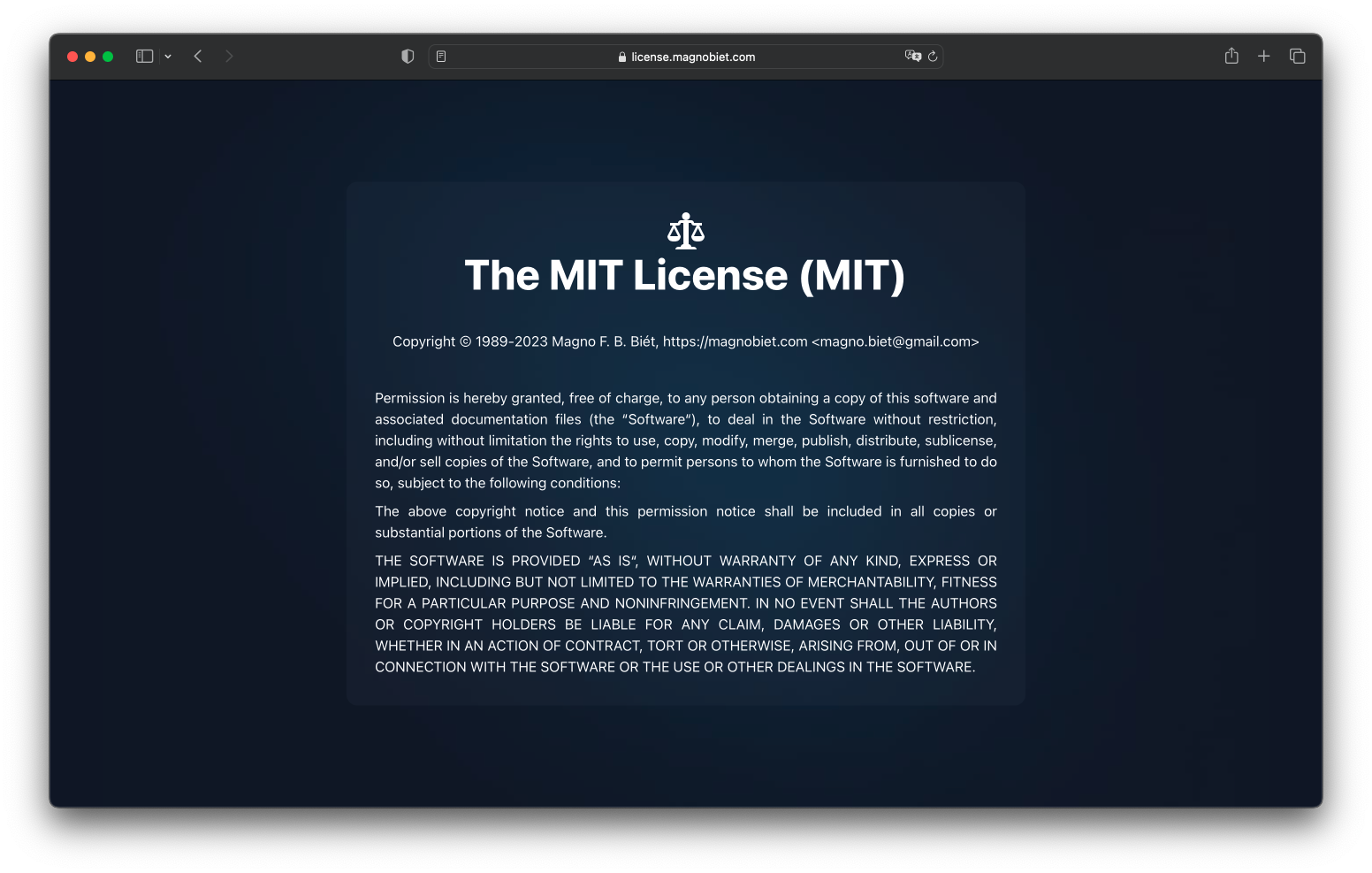Show the Reader view icon
The height and width of the screenshot is (873, 1372).
click(441, 57)
